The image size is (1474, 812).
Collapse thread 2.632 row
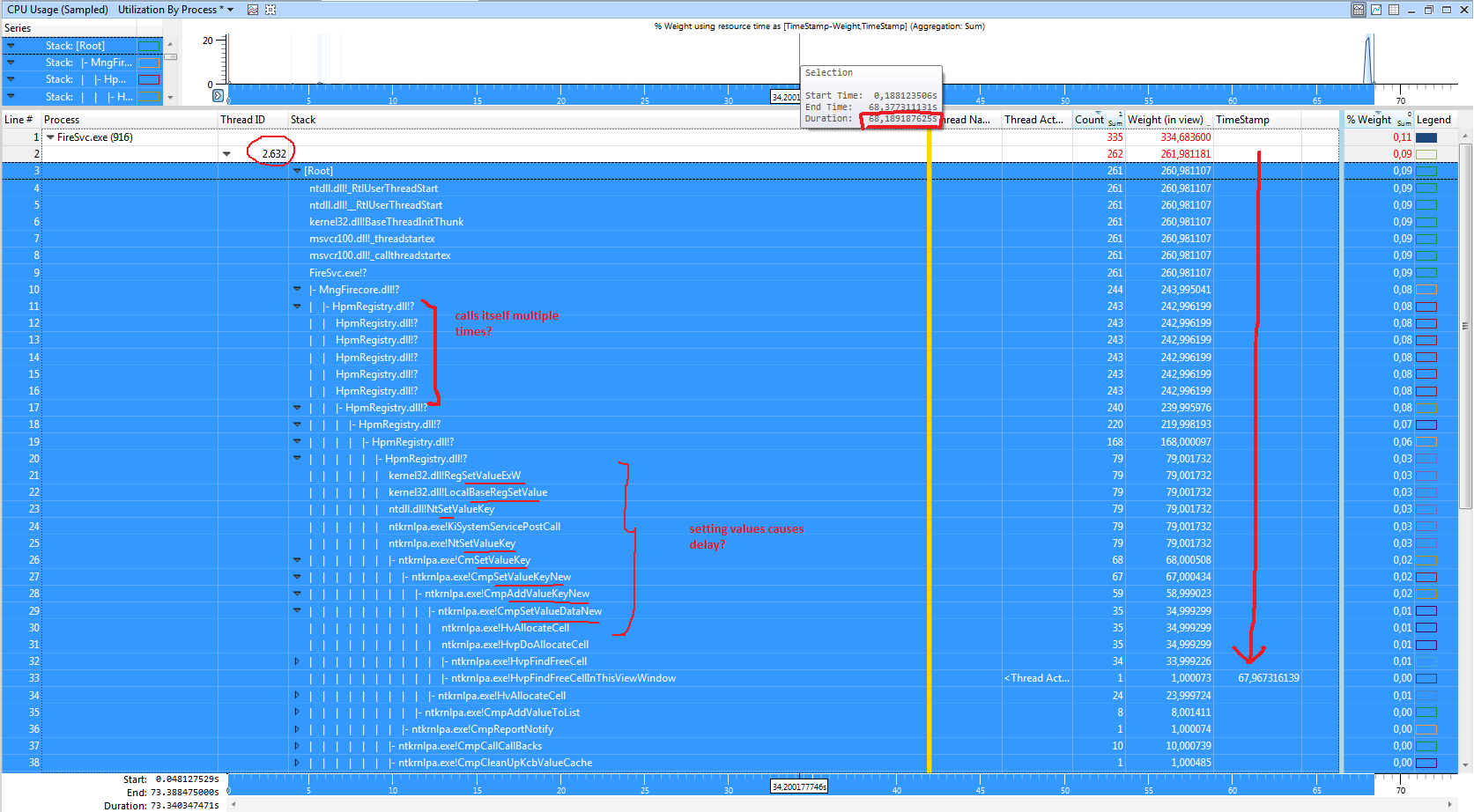click(x=226, y=154)
